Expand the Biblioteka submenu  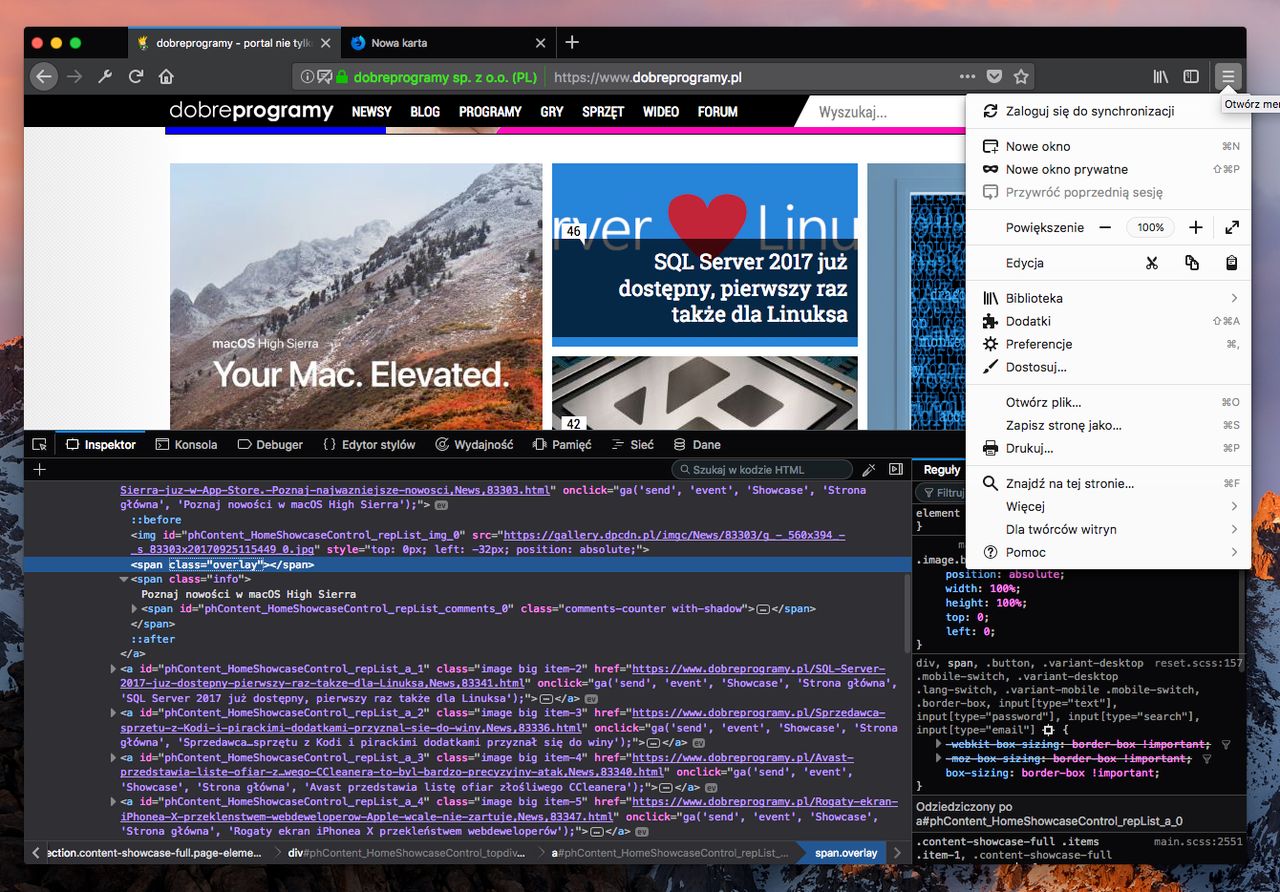1108,298
